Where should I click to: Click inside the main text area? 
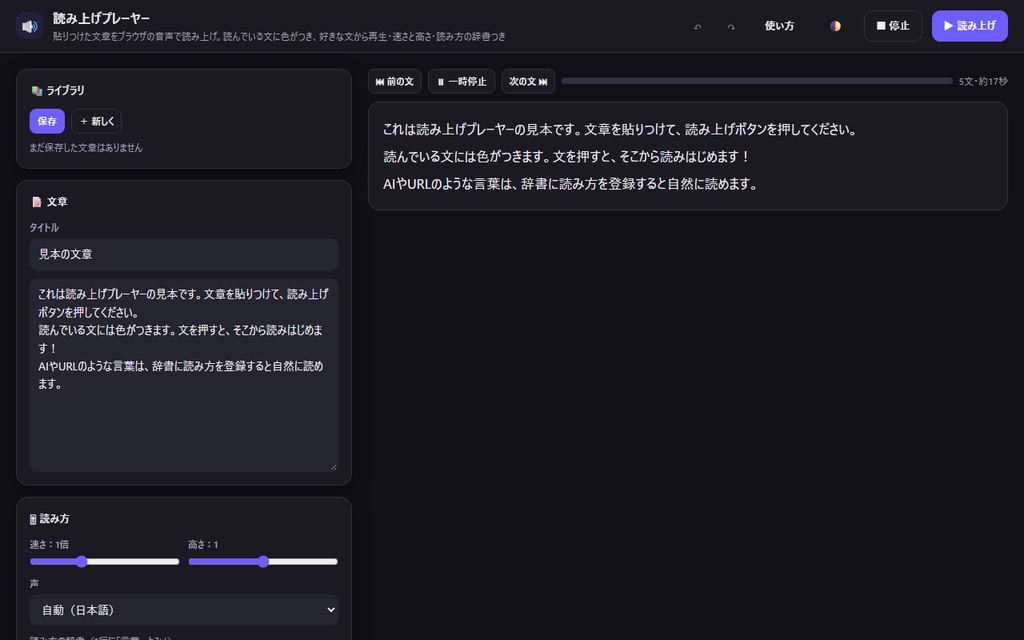[x=184, y=375]
